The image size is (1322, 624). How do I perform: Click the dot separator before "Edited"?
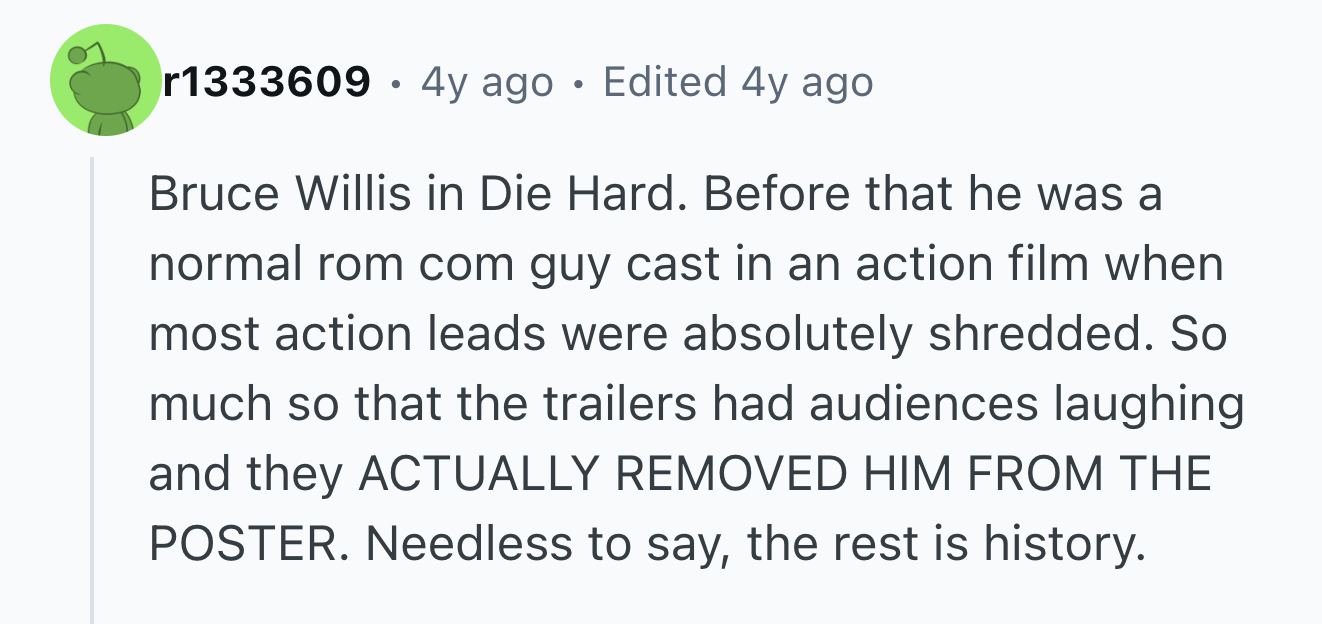[579, 83]
